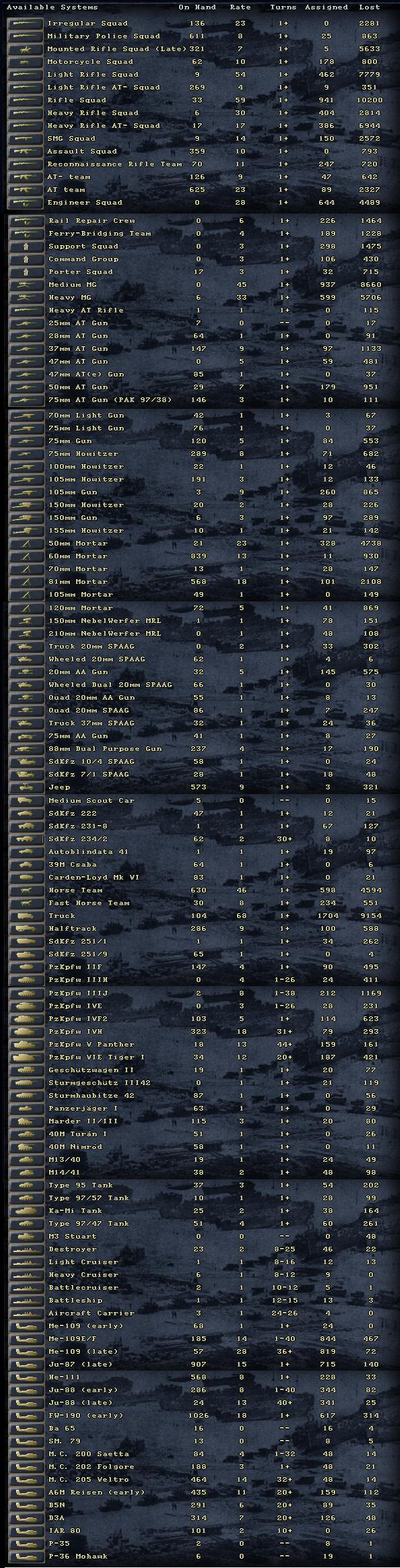Select the 37mm AT Gun icon
This screenshot has height=1568, width=400.
(27, 349)
